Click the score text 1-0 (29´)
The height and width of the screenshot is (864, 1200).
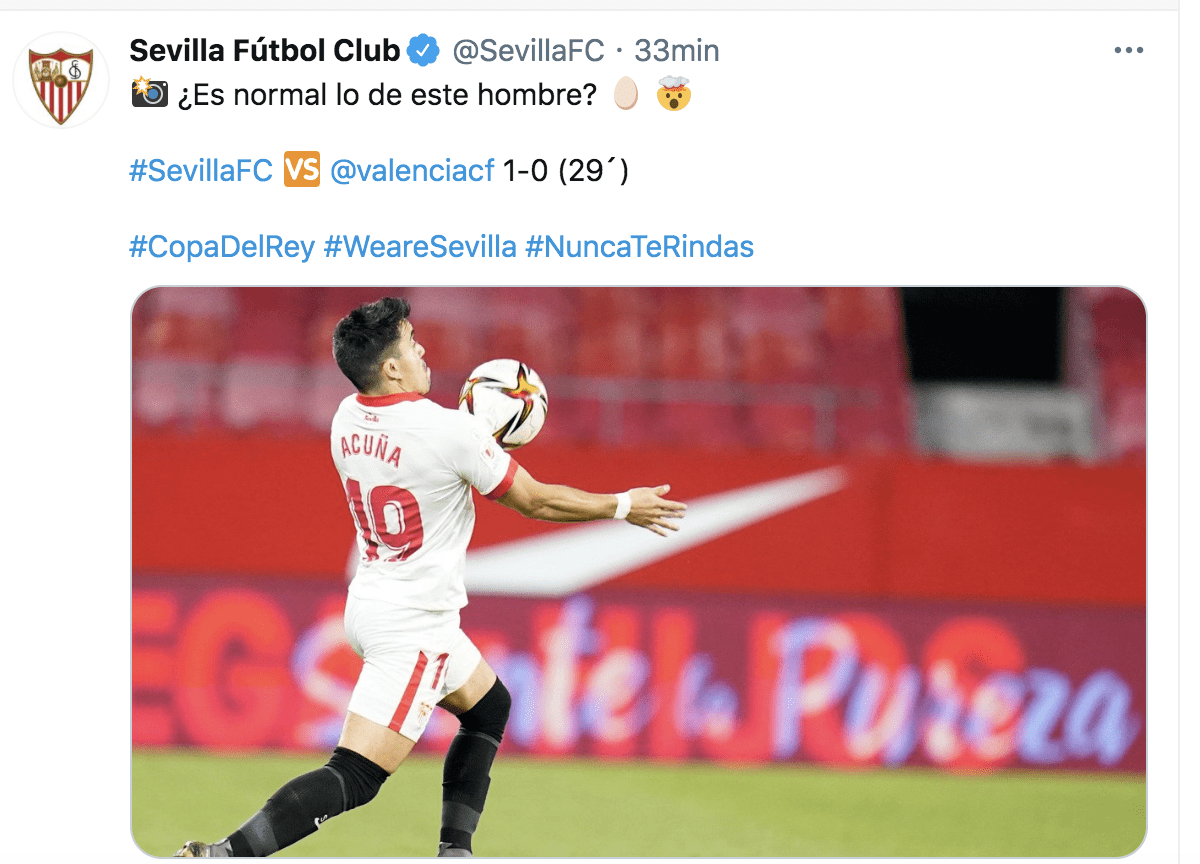pyautogui.click(x=566, y=171)
